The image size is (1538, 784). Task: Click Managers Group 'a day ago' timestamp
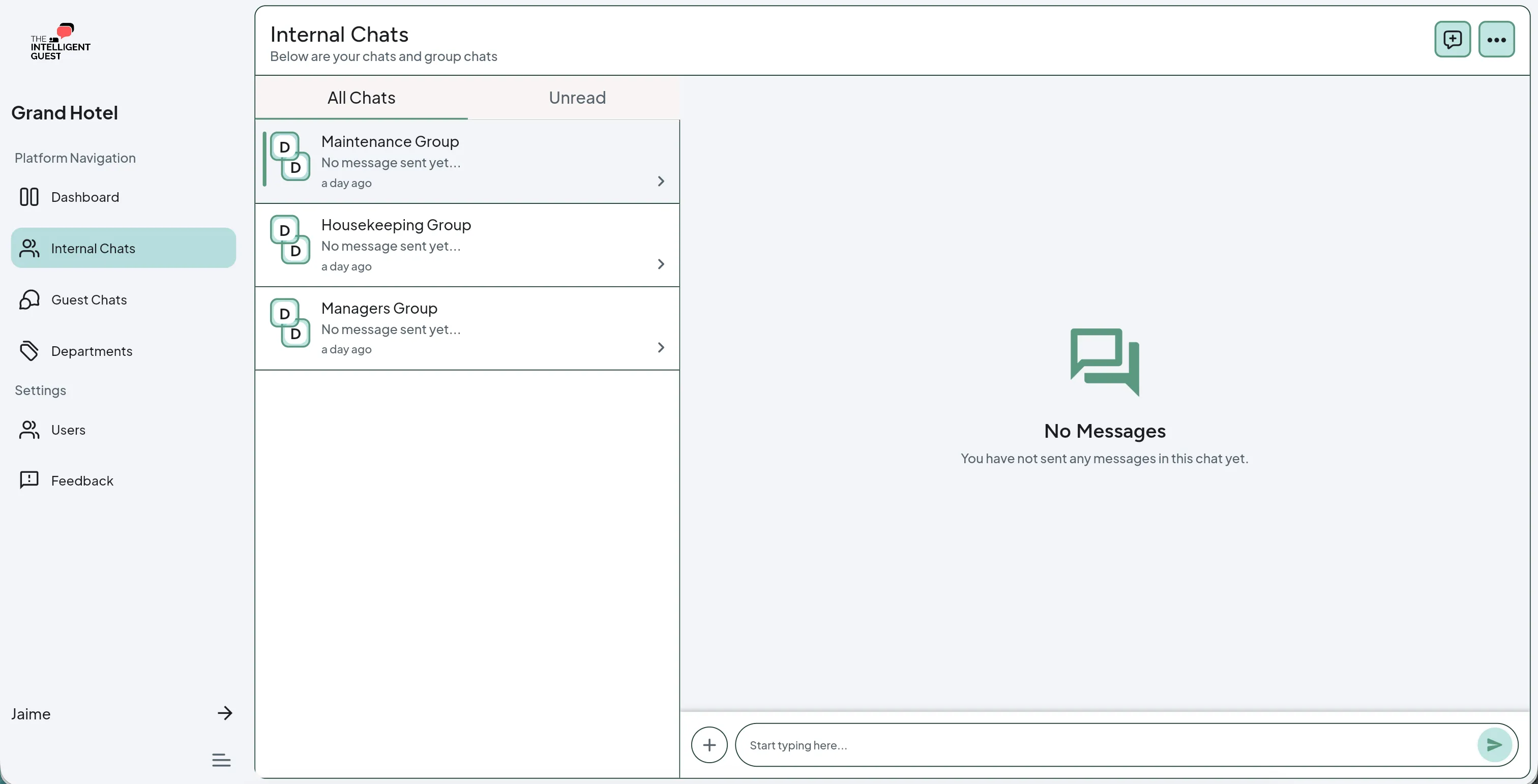pos(346,349)
